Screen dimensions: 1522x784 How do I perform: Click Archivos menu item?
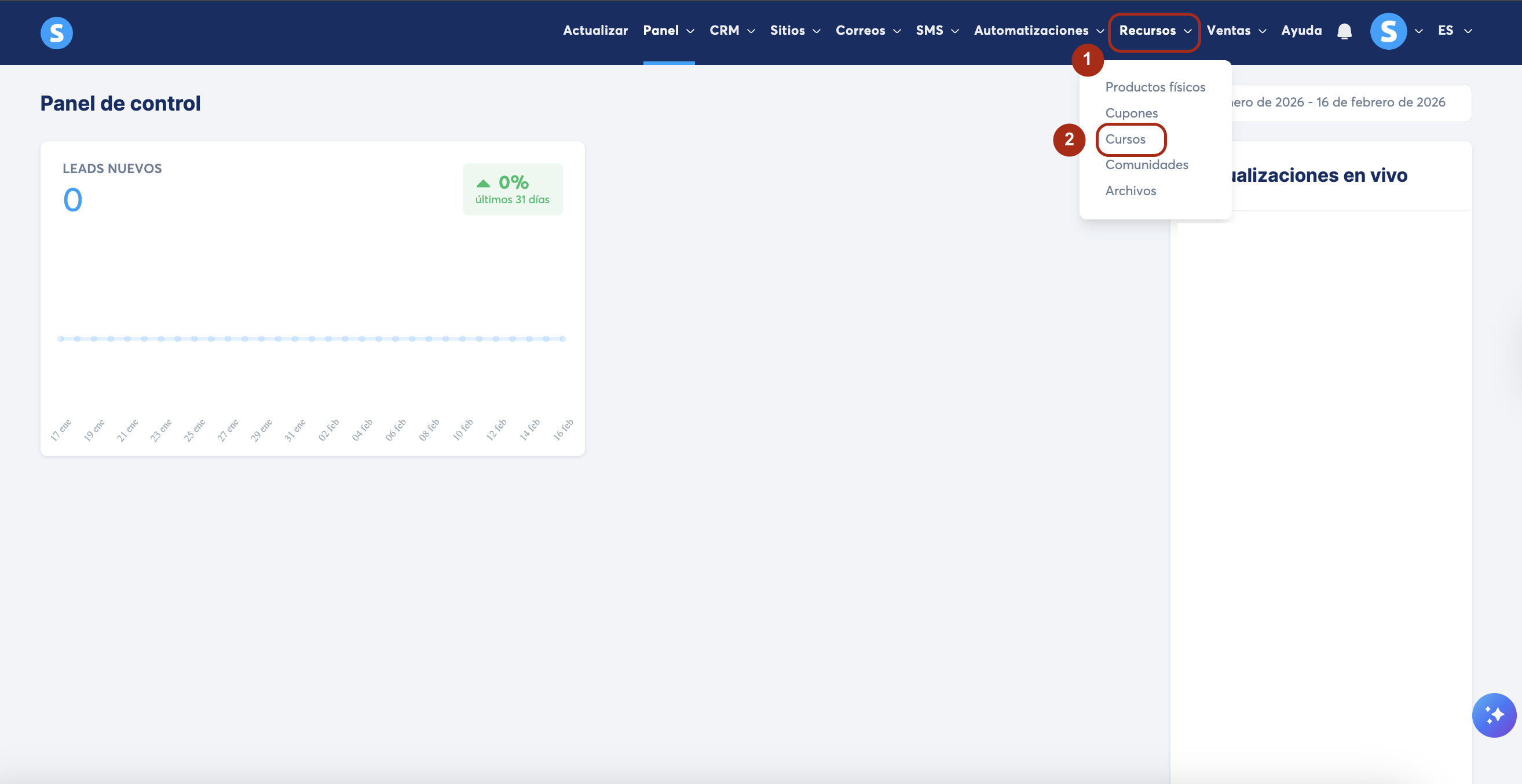[1130, 191]
